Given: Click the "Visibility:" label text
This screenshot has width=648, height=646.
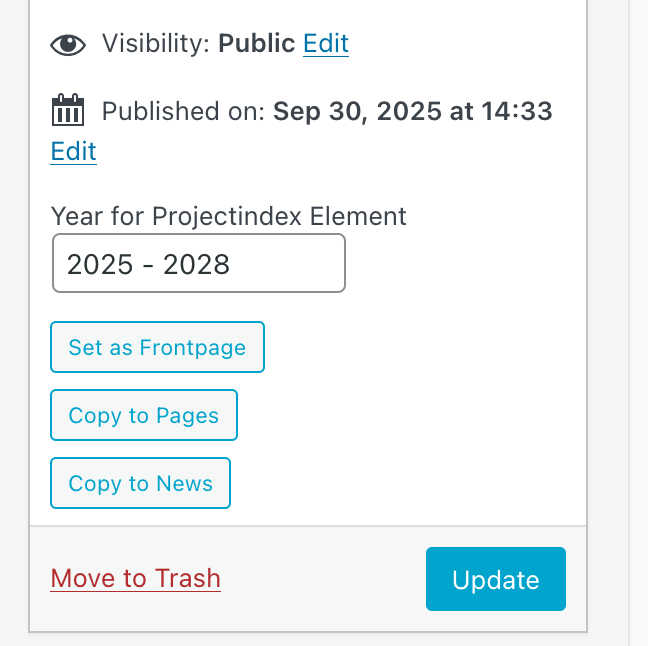Looking at the screenshot, I should click(x=156, y=44).
